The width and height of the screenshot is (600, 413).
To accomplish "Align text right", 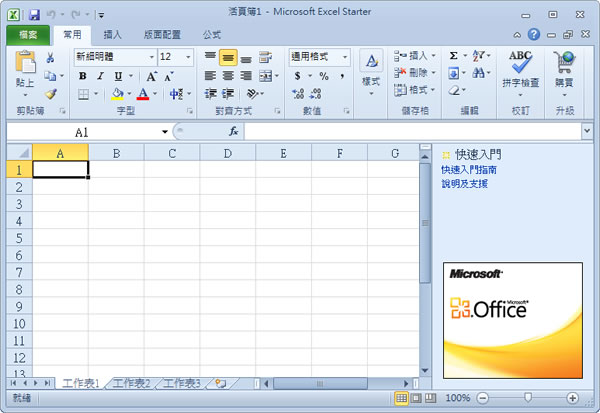I will [246, 76].
